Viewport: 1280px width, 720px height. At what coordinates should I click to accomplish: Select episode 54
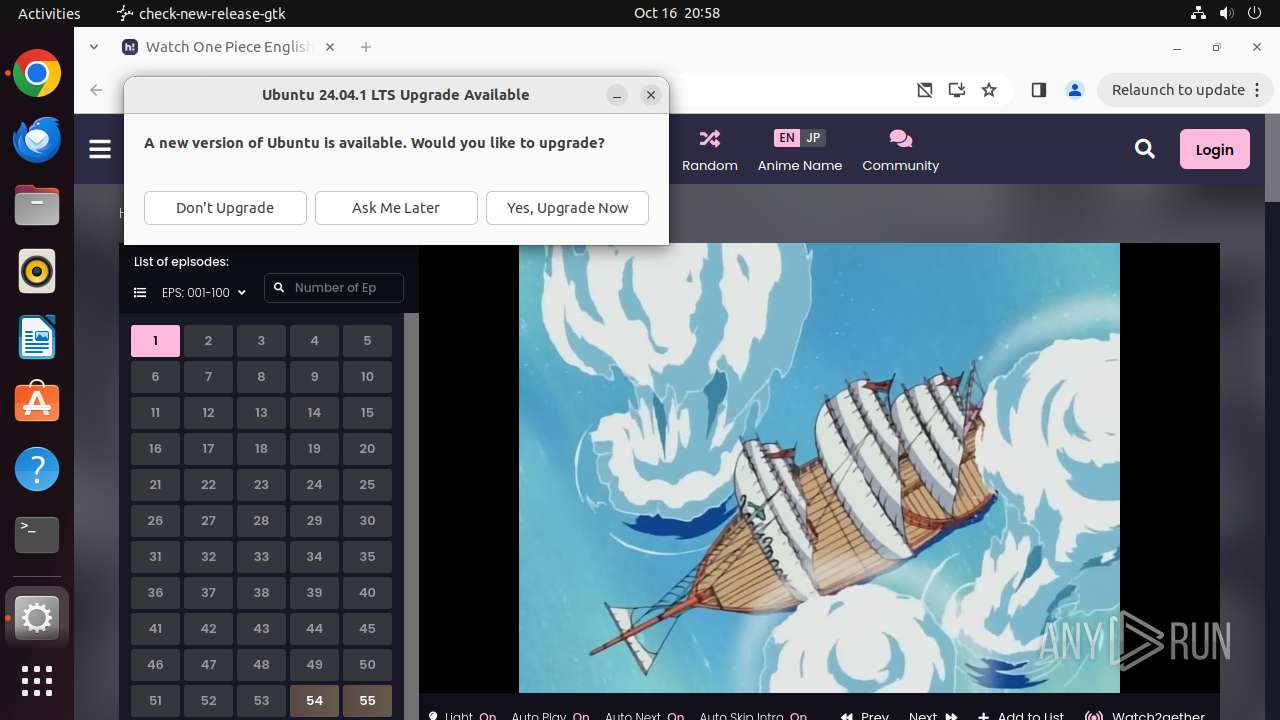(314, 701)
